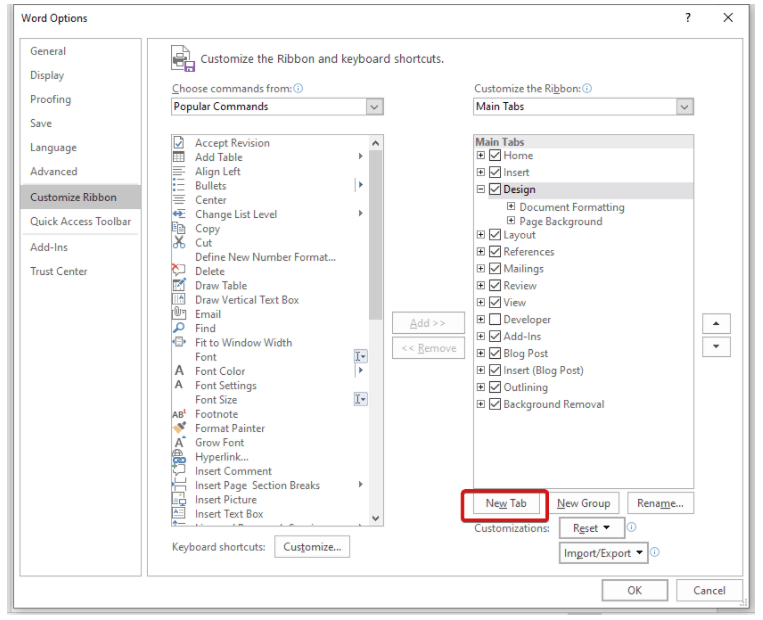The width and height of the screenshot is (763, 620).
Task: Click the Delete comment icon
Action: tap(179, 271)
